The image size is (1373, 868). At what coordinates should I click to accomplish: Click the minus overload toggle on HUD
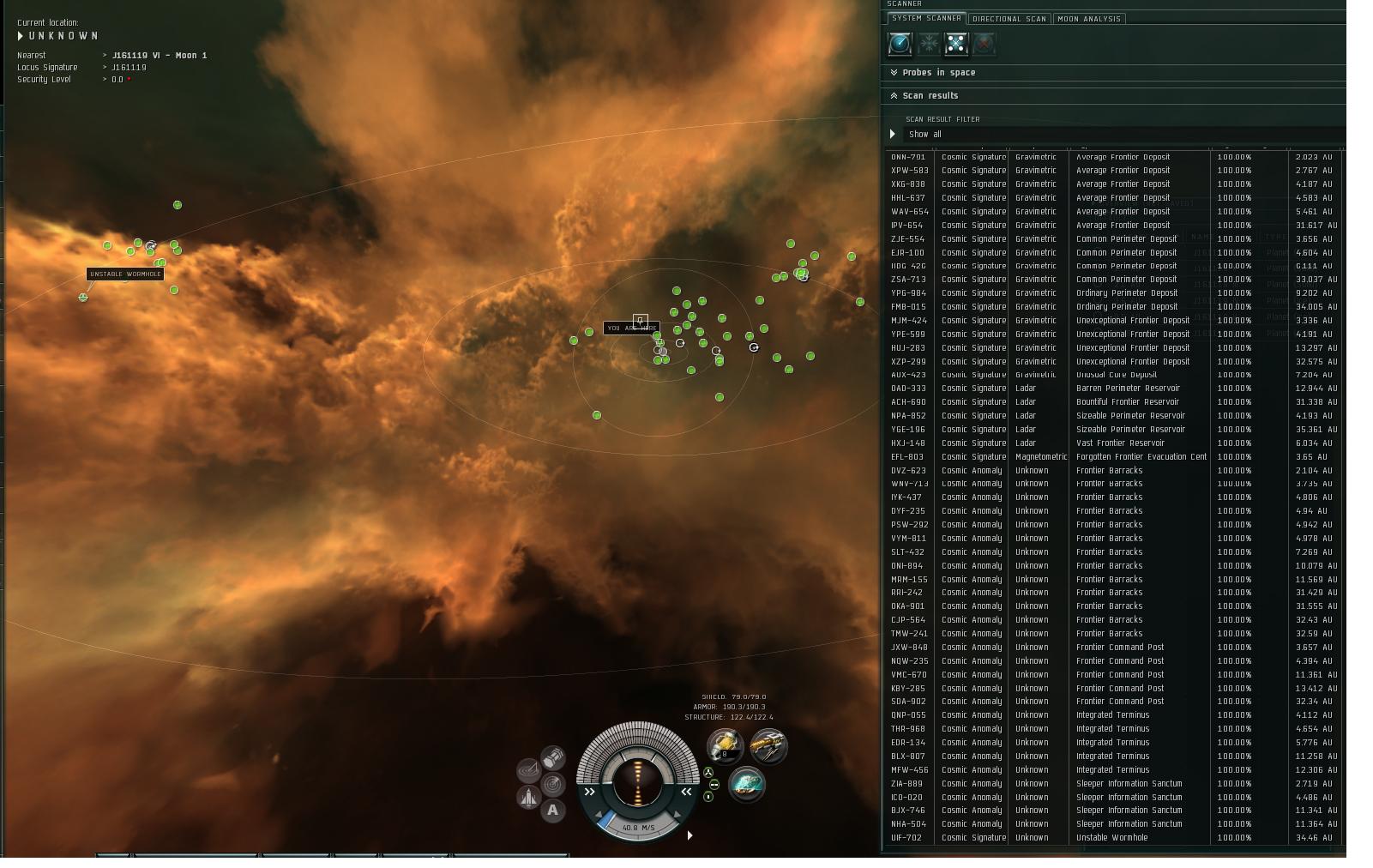click(x=714, y=785)
